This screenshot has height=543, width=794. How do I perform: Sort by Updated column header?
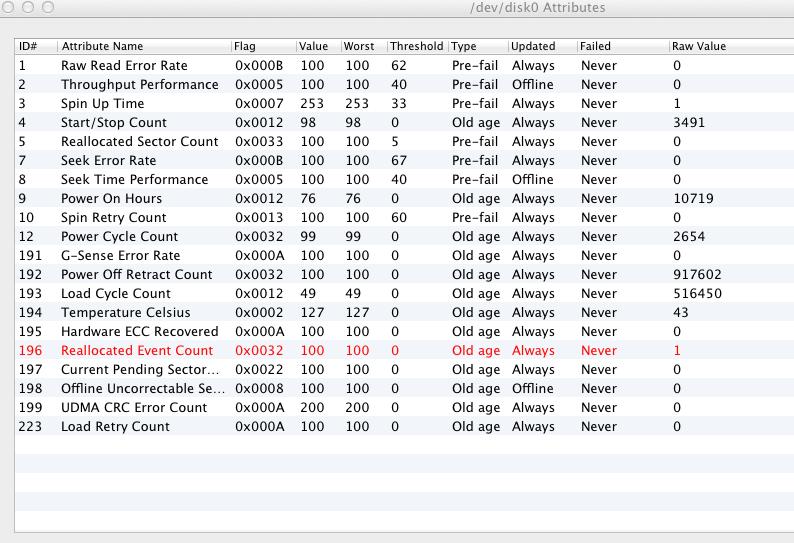[542, 46]
